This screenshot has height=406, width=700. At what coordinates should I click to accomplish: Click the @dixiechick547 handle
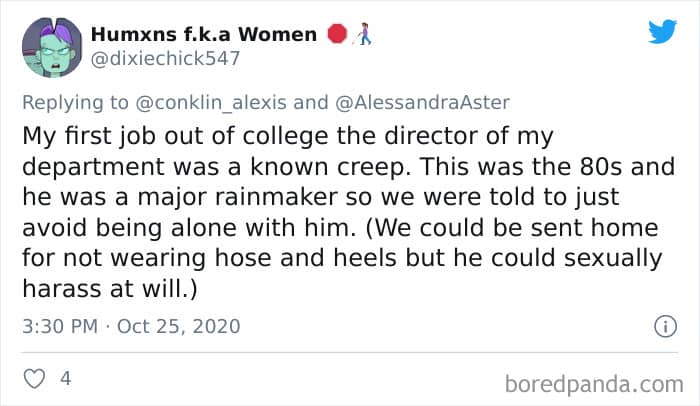pos(166,58)
